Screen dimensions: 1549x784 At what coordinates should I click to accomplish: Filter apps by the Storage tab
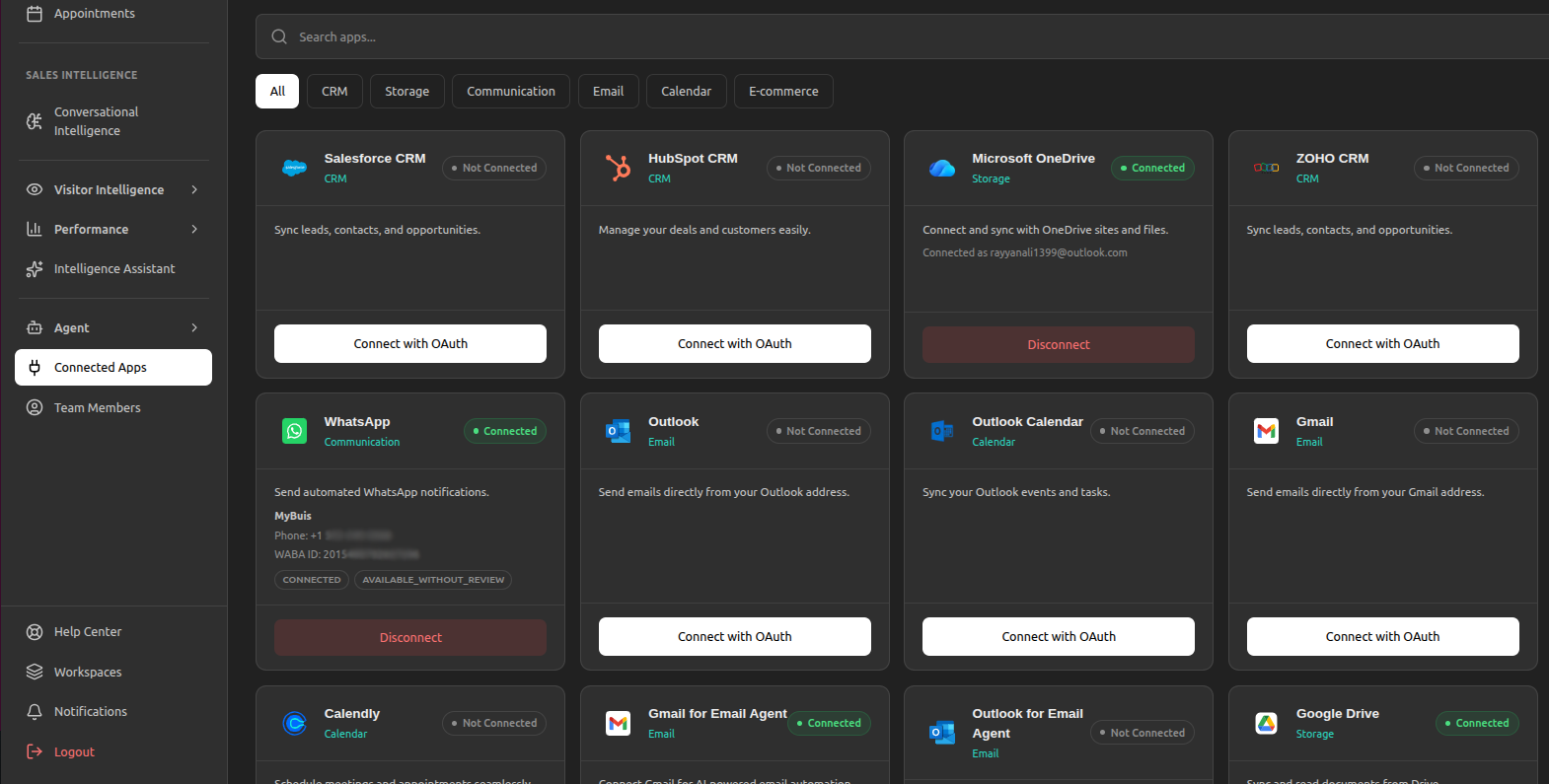[406, 91]
